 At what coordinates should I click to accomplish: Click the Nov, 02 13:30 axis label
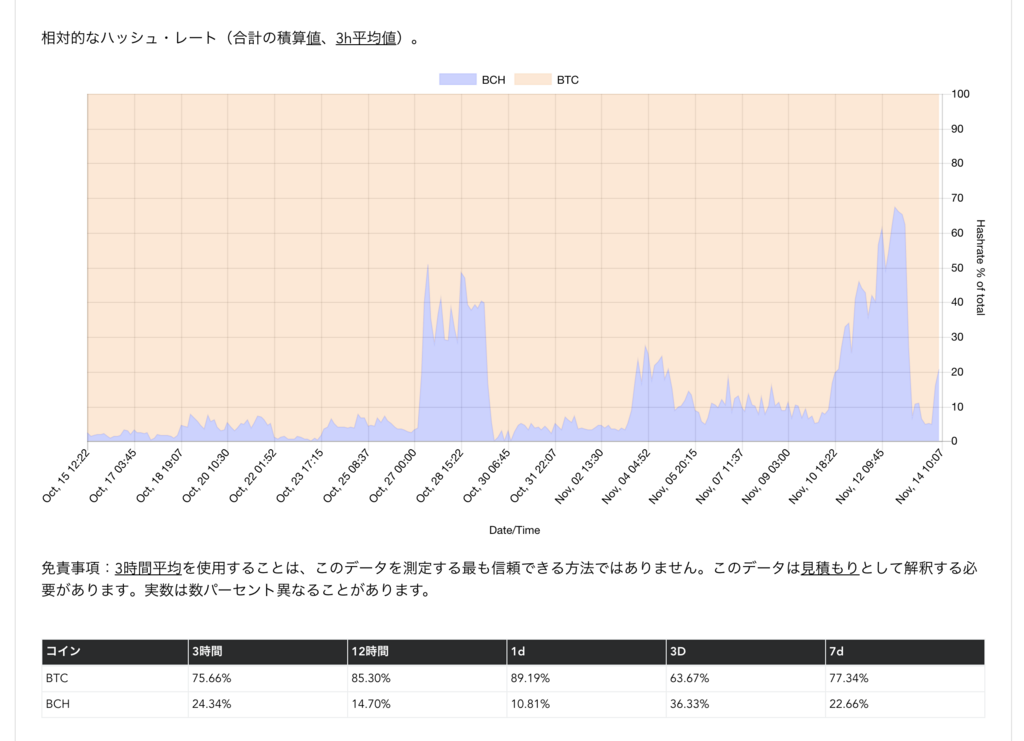[579, 476]
